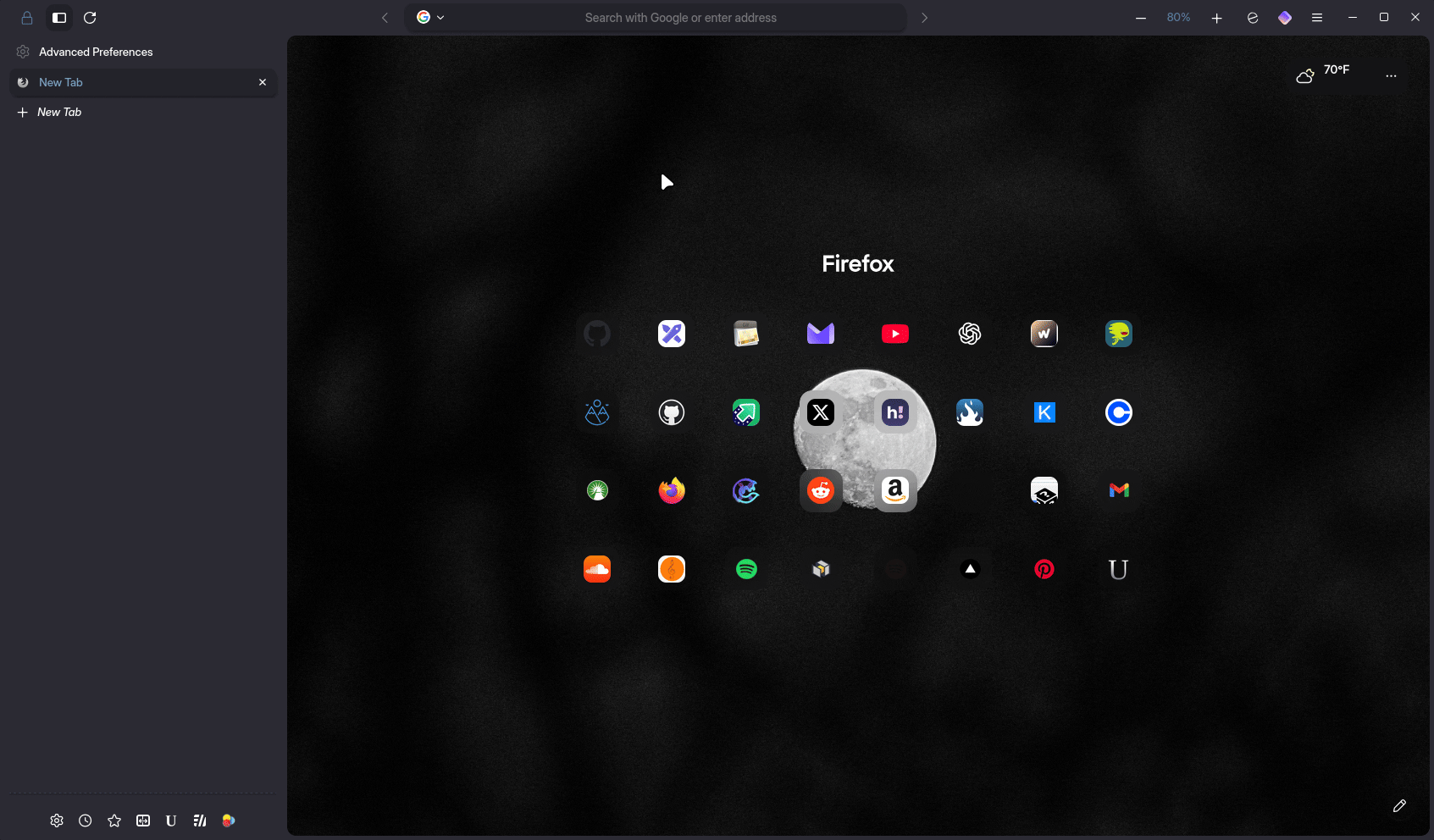Toggle the sidebar panel visibility
Screen dimensions: 1434x840
click(59, 18)
